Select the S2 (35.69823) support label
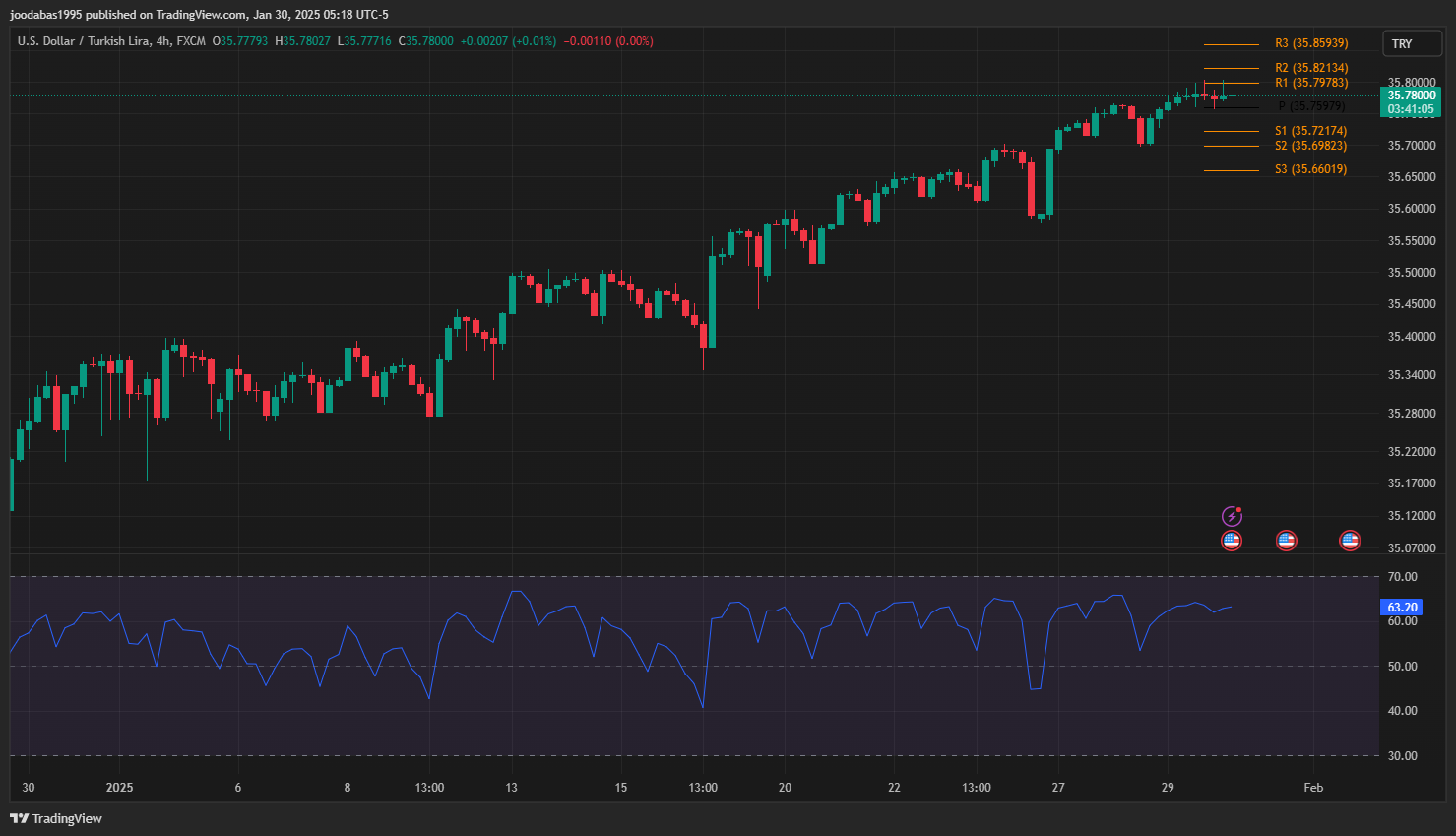1456x836 pixels. coord(1310,146)
